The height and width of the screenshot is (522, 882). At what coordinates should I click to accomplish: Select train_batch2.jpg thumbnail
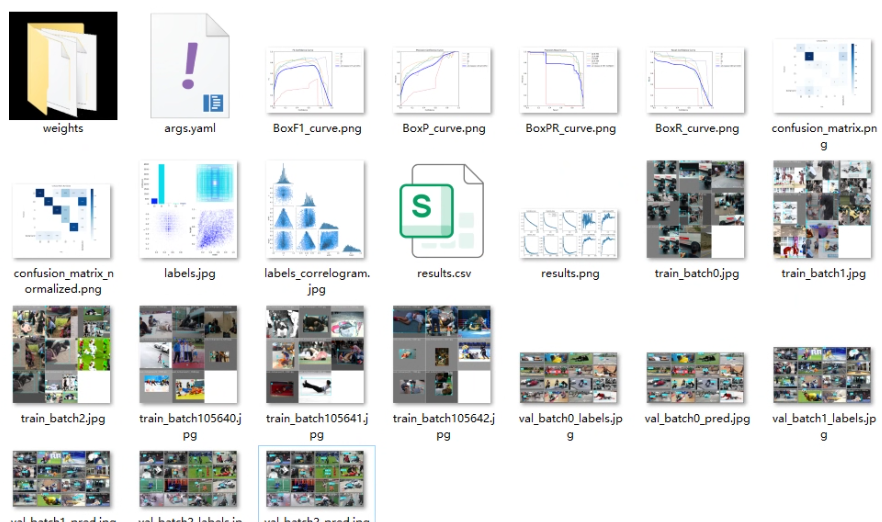62,354
